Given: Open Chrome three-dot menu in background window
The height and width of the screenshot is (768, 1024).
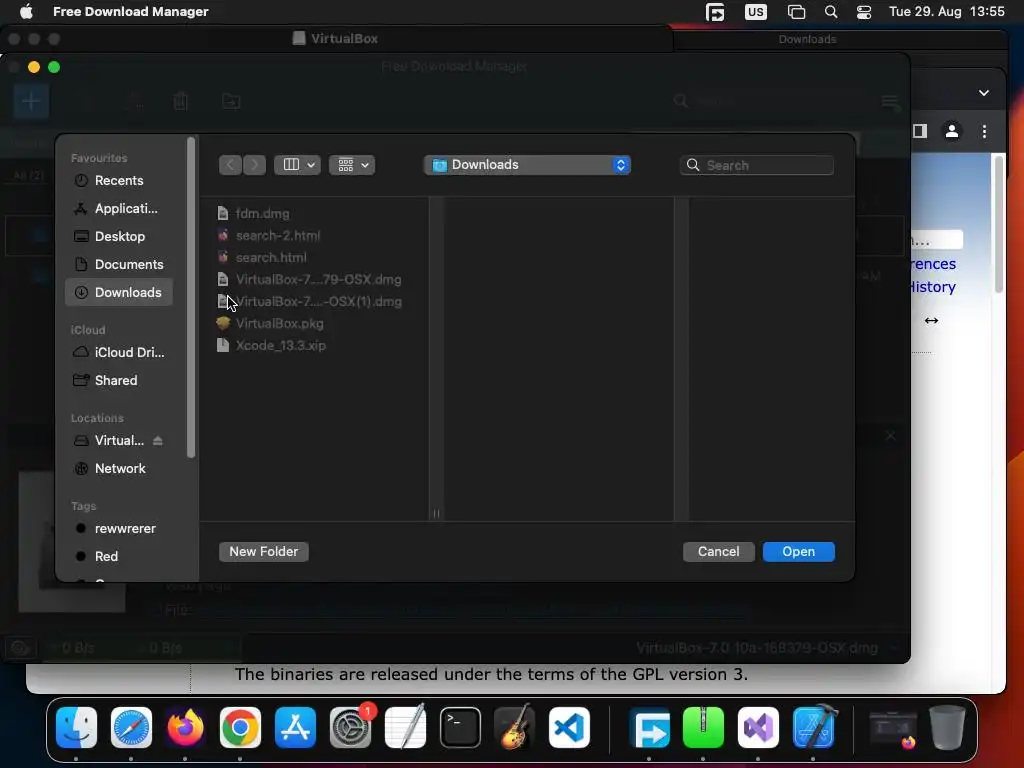Looking at the screenshot, I should pyautogui.click(x=984, y=132).
